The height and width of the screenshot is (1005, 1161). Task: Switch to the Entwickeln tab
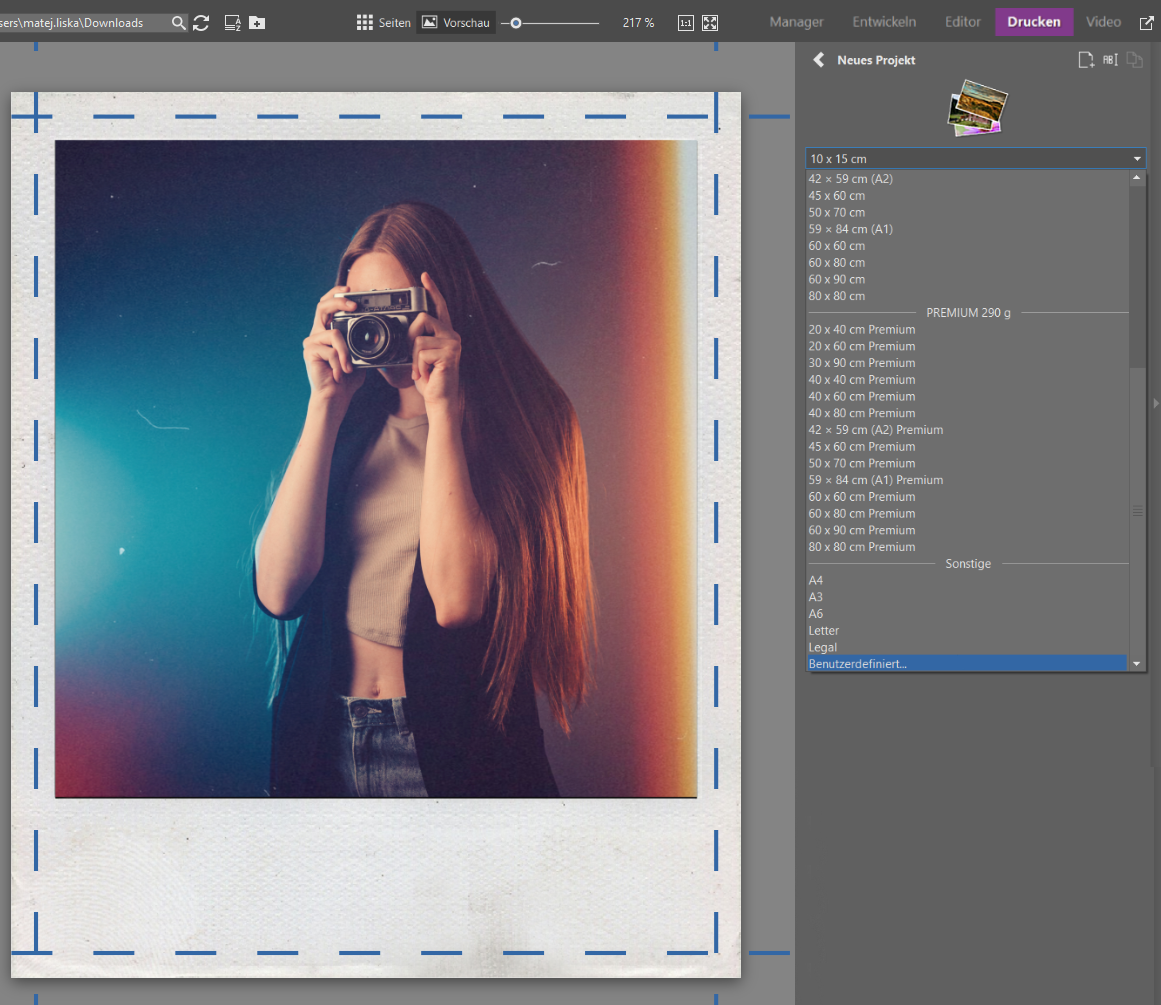click(884, 22)
